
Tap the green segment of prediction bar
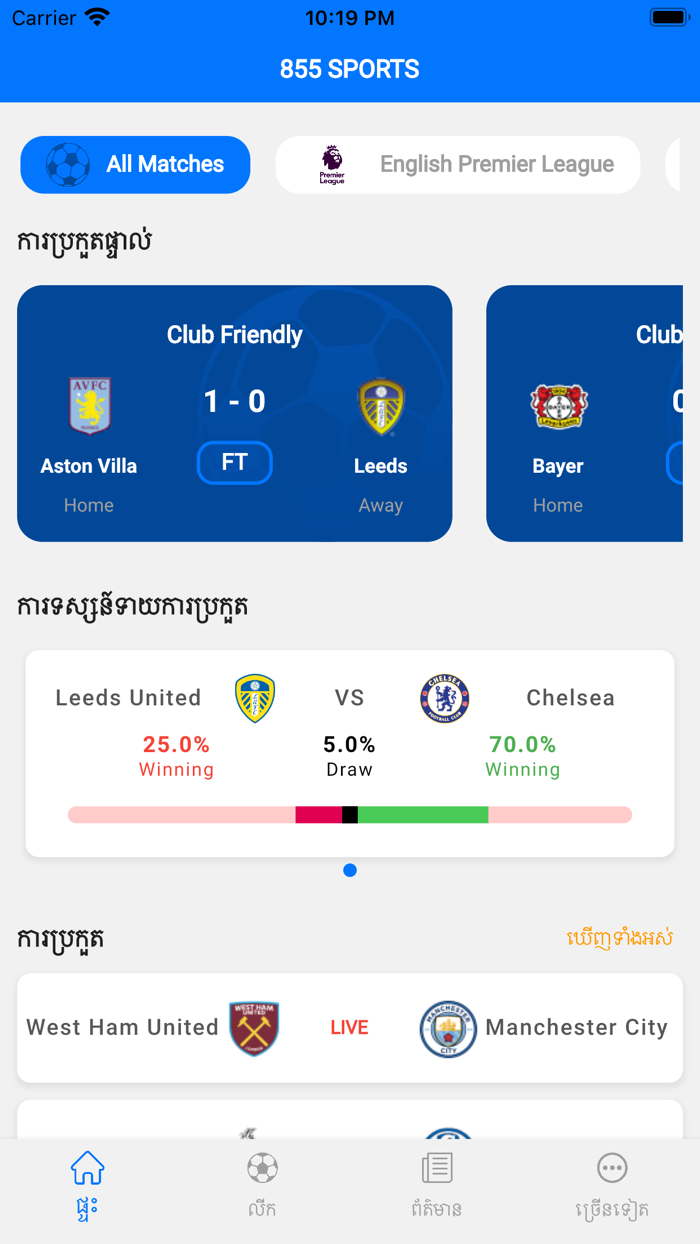(423, 815)
